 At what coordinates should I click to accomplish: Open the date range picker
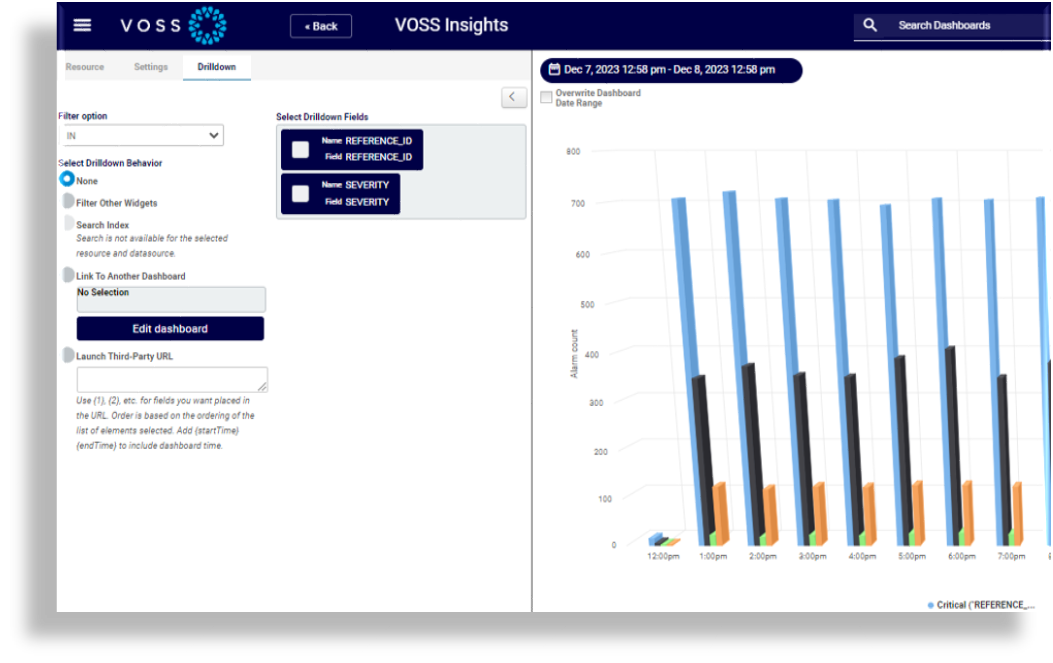pyautogui.click(x=670, y=70)
